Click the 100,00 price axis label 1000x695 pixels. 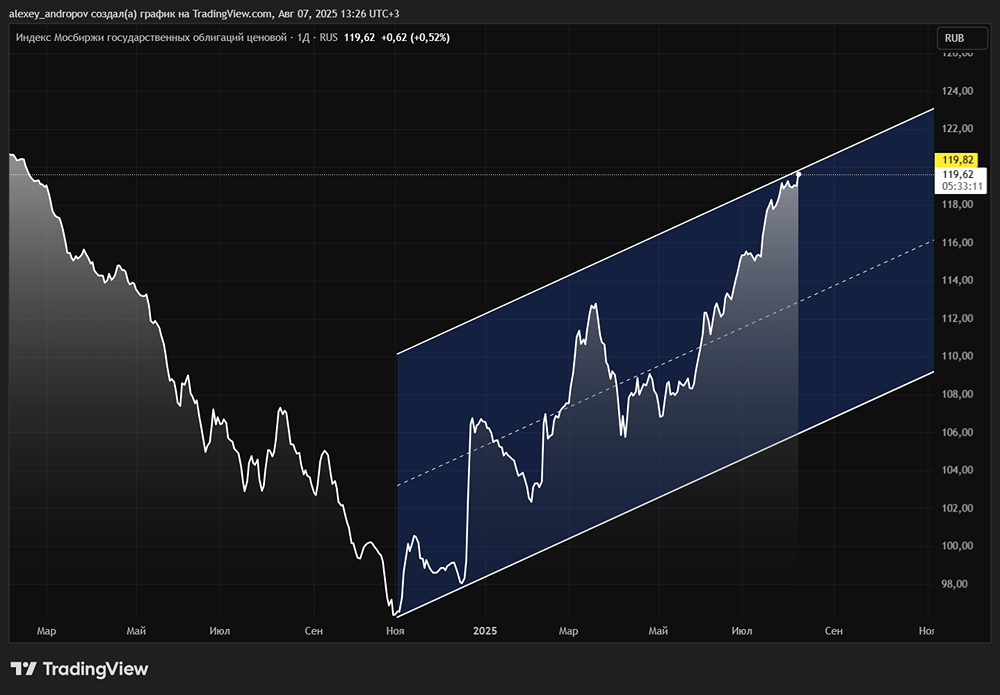(x=958, y=546)
